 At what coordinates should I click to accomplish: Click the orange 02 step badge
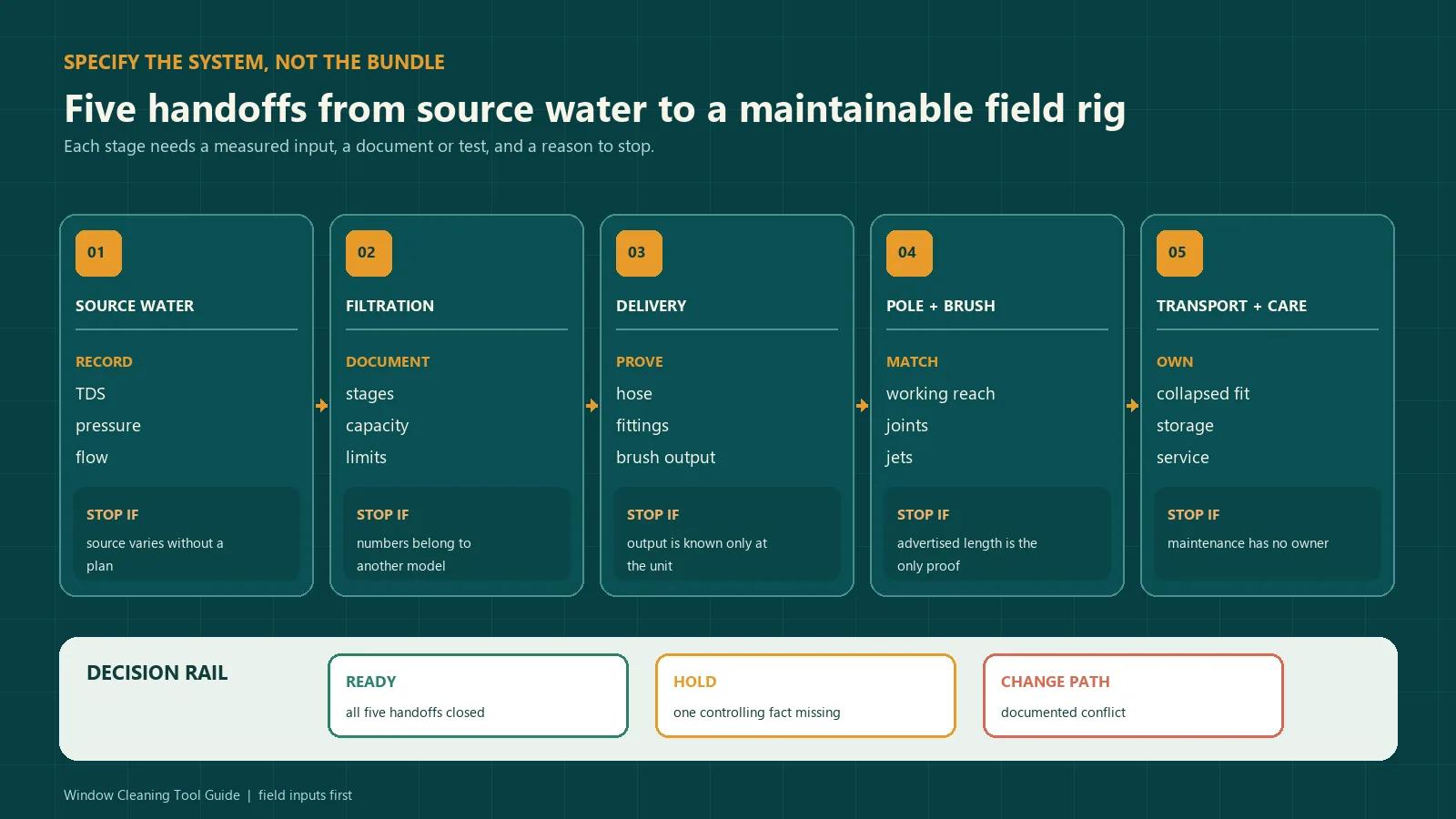coord(369,253)
